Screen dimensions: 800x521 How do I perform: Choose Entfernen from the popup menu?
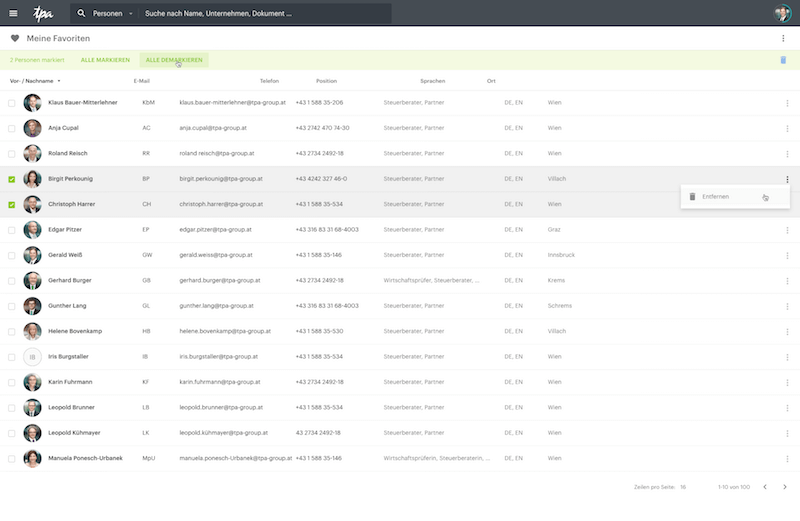[x=735, y=196]
